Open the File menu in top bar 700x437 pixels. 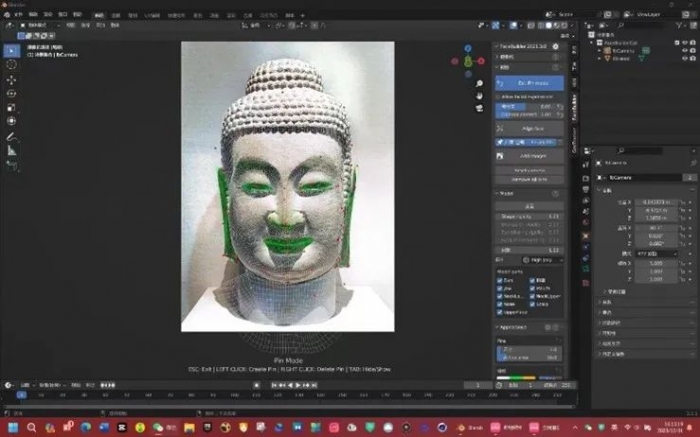click(18, 16)
